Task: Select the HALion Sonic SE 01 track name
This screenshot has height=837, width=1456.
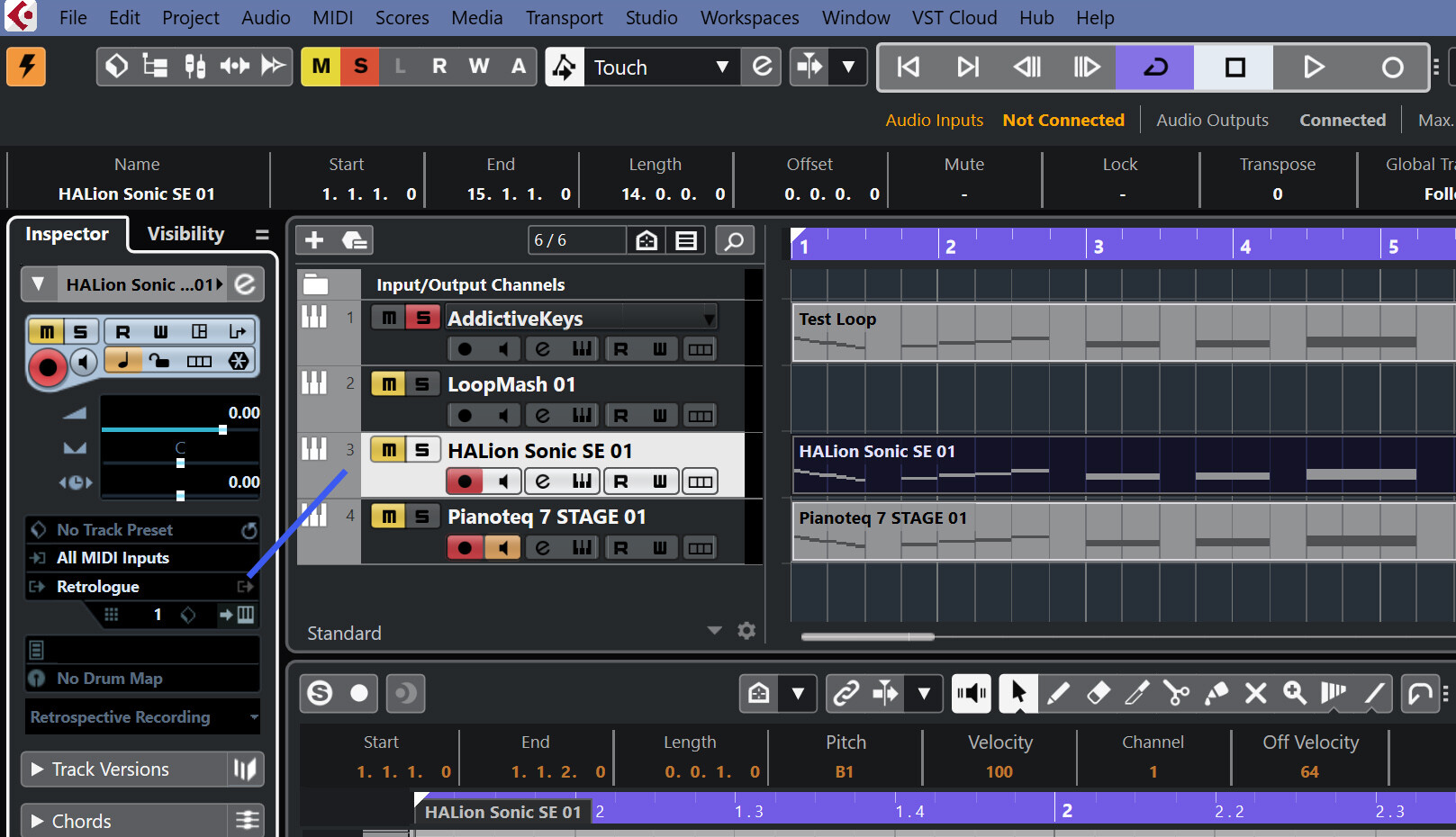Action: tap(540, 451)
